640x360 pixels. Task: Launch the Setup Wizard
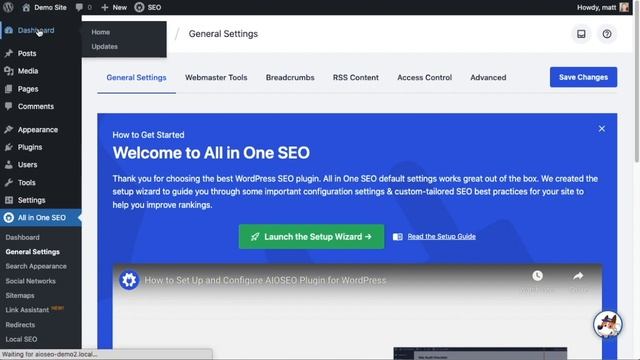point(311,237)
